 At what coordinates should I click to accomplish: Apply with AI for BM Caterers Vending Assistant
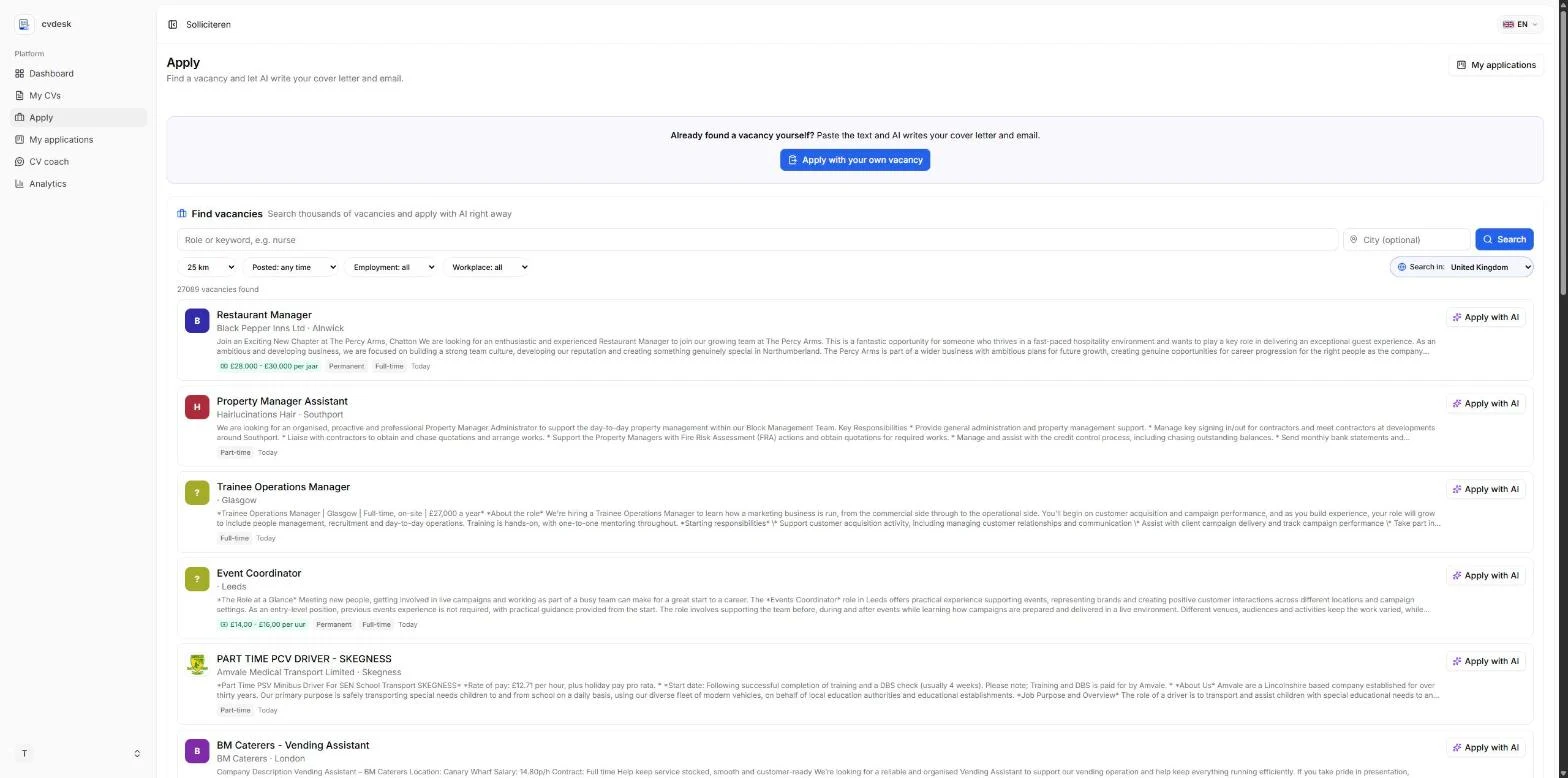point(1485,748)
